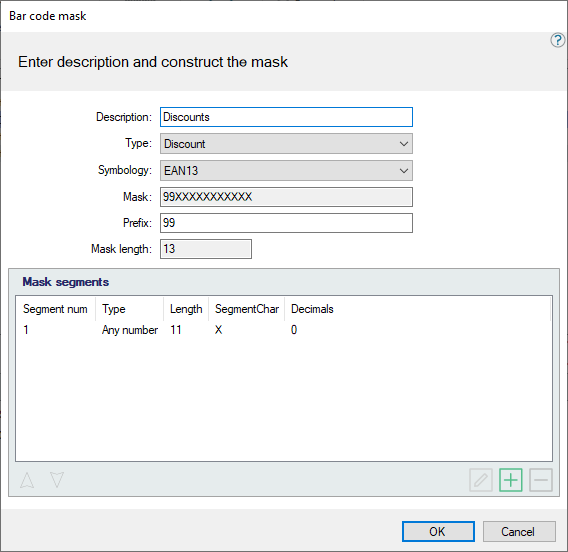Add a new mask segment with plus icon
This screenshot has height=552, width=568.
click(510, 480)
